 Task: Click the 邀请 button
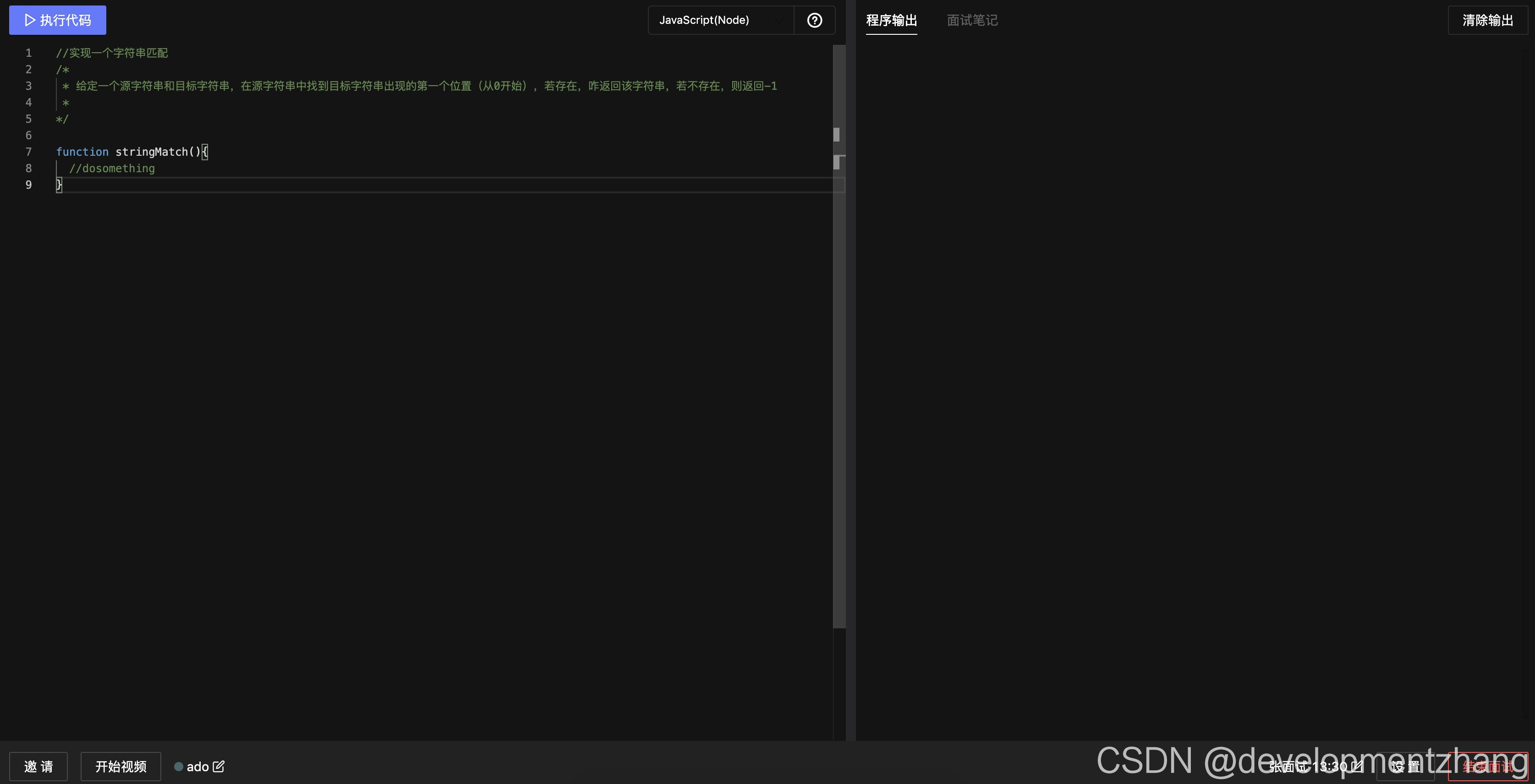38,766
